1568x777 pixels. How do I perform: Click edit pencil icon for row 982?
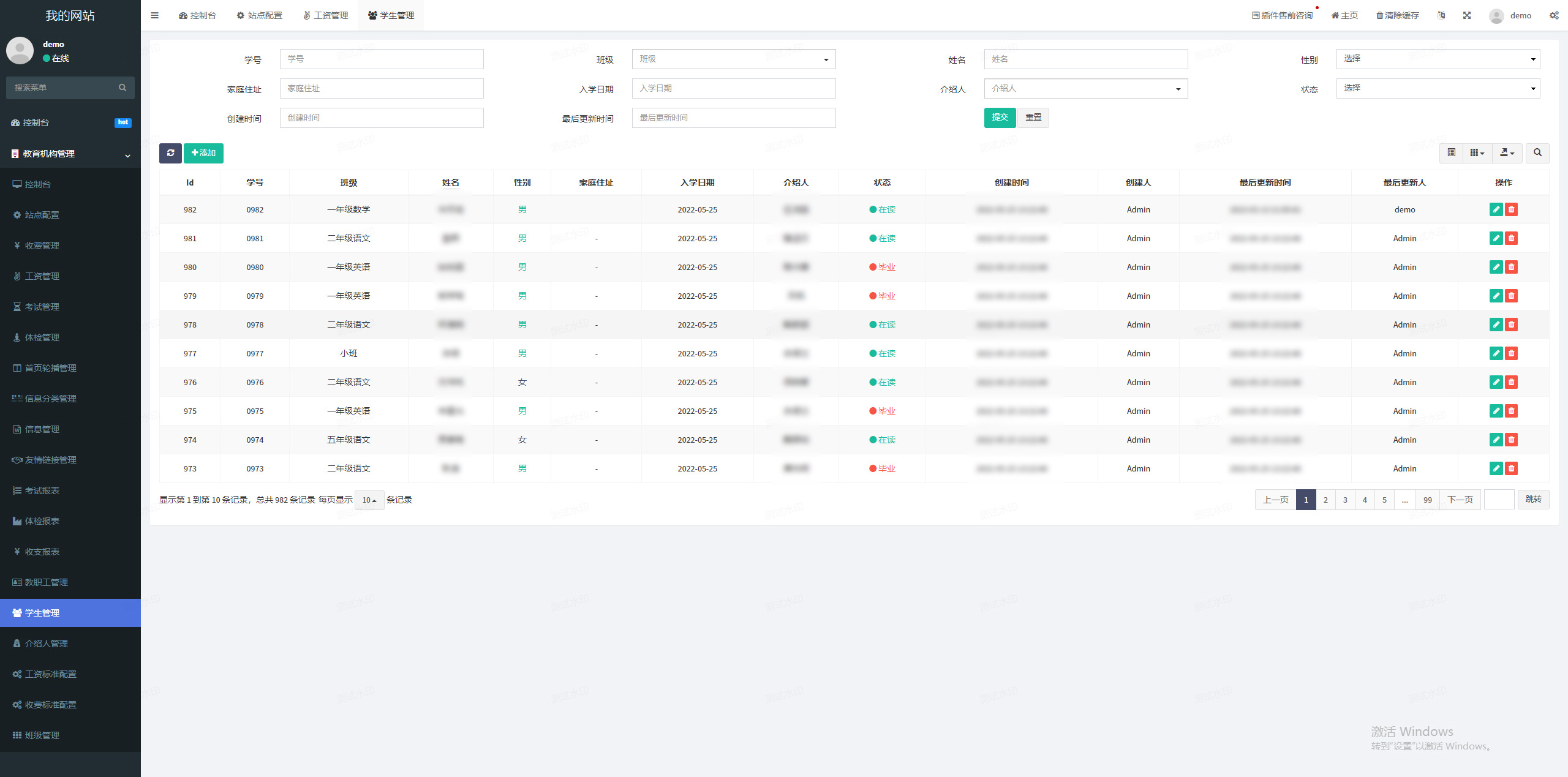(x=1496, y=209)
